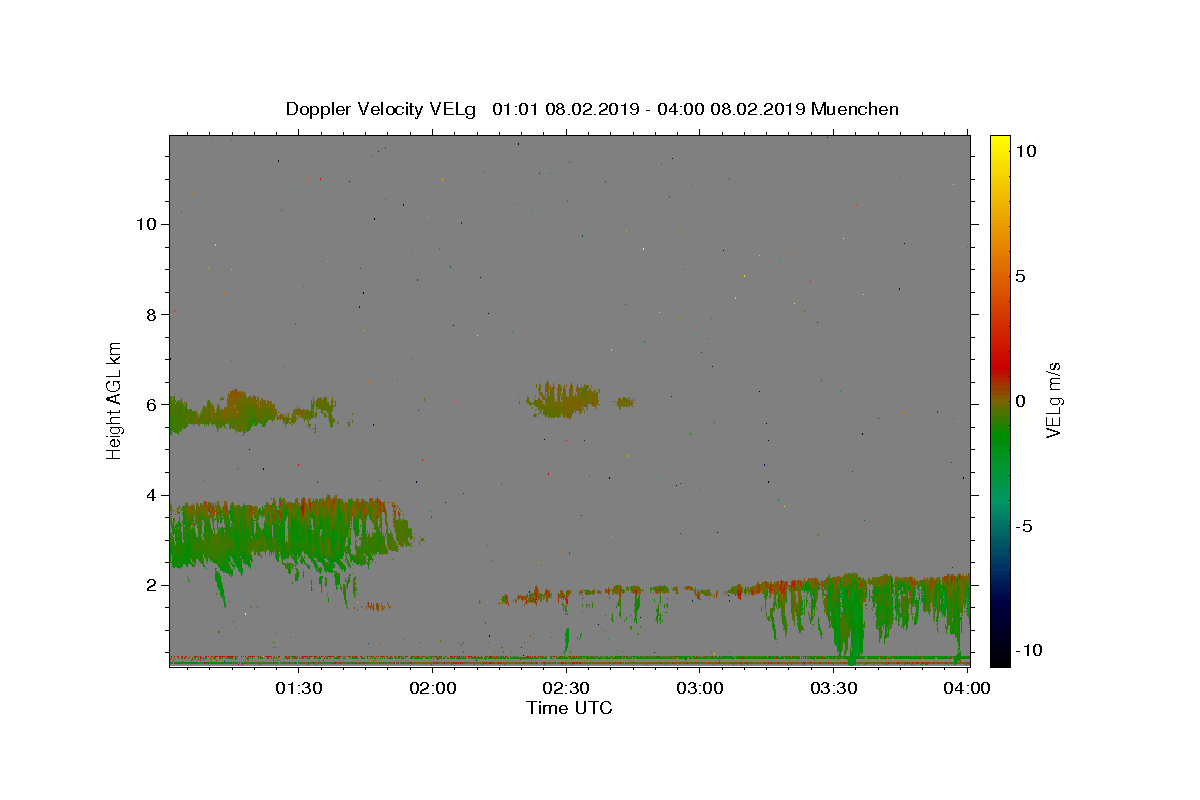Click the colorbar value 0
Viewport: 1200px width, 800px height.
click(x=1020, y=401)
